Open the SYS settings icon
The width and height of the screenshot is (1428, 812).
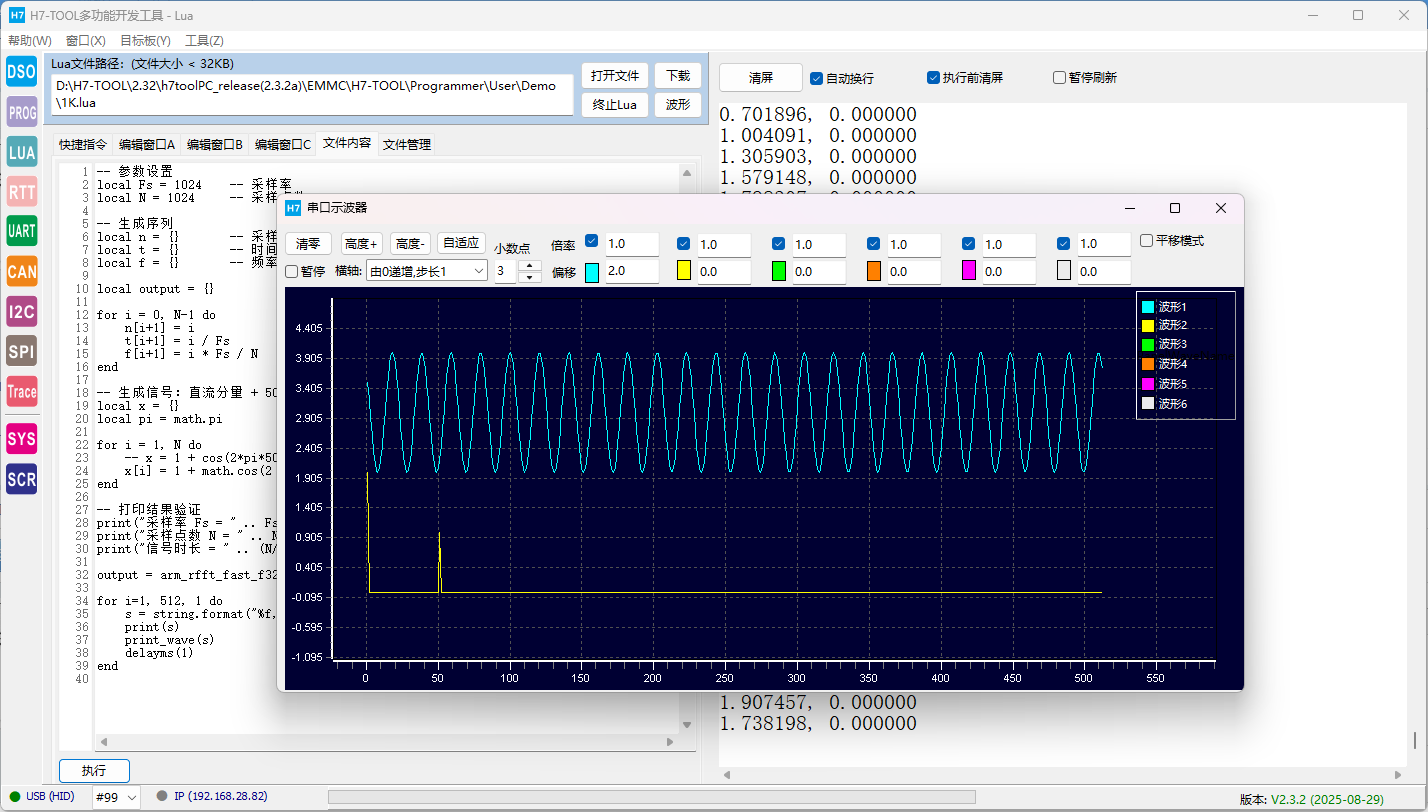click(22, 438)
